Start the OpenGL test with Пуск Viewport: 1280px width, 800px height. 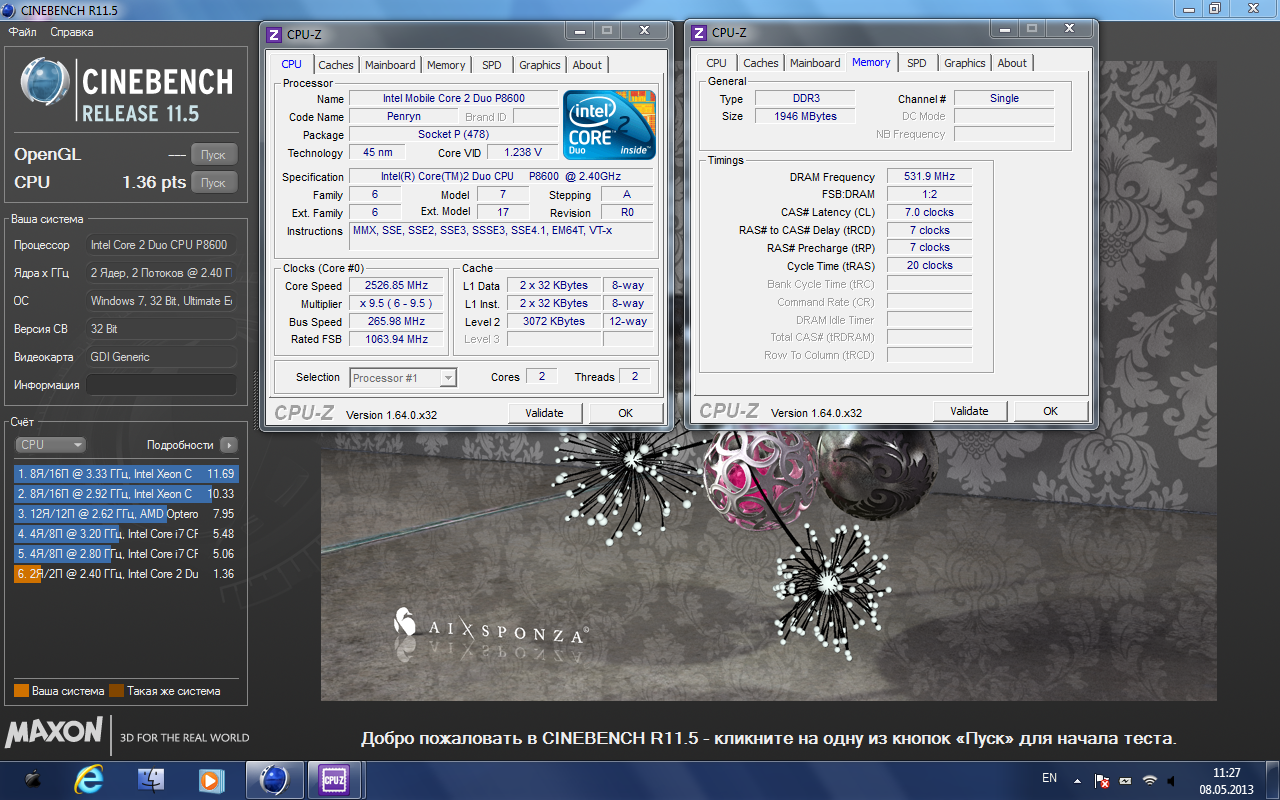pos(214,155)
